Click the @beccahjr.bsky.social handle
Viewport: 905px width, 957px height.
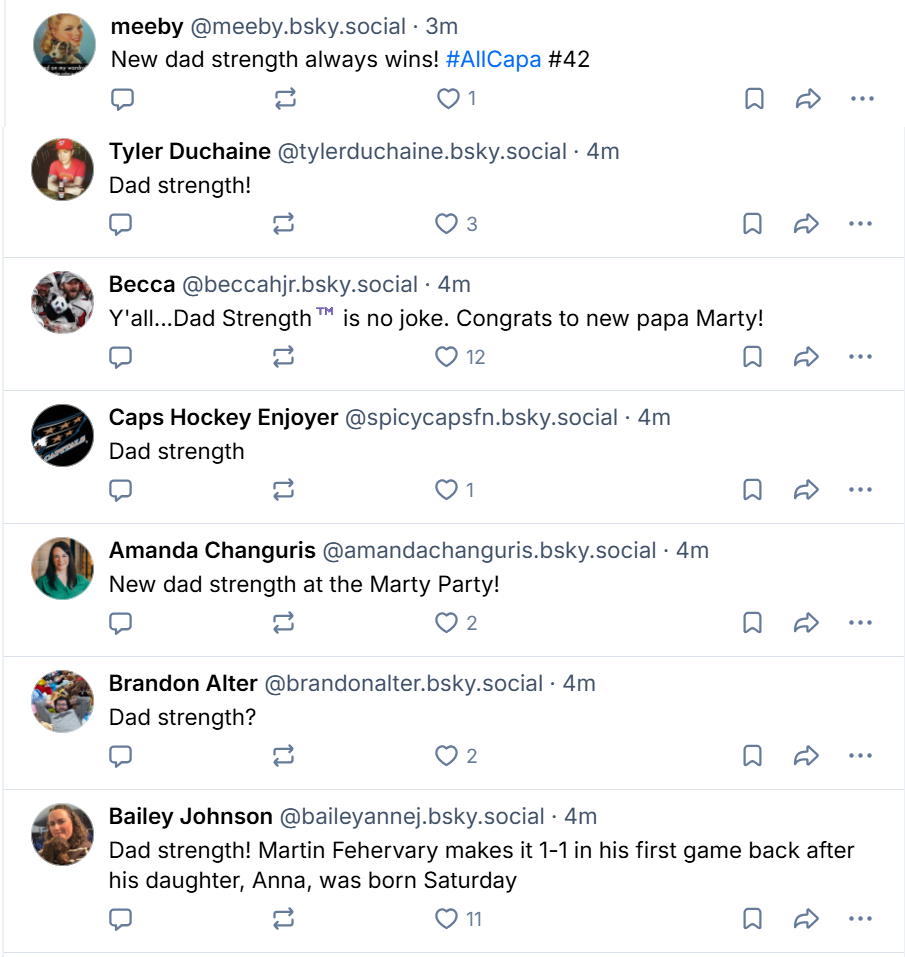click(x=300, y=285)
